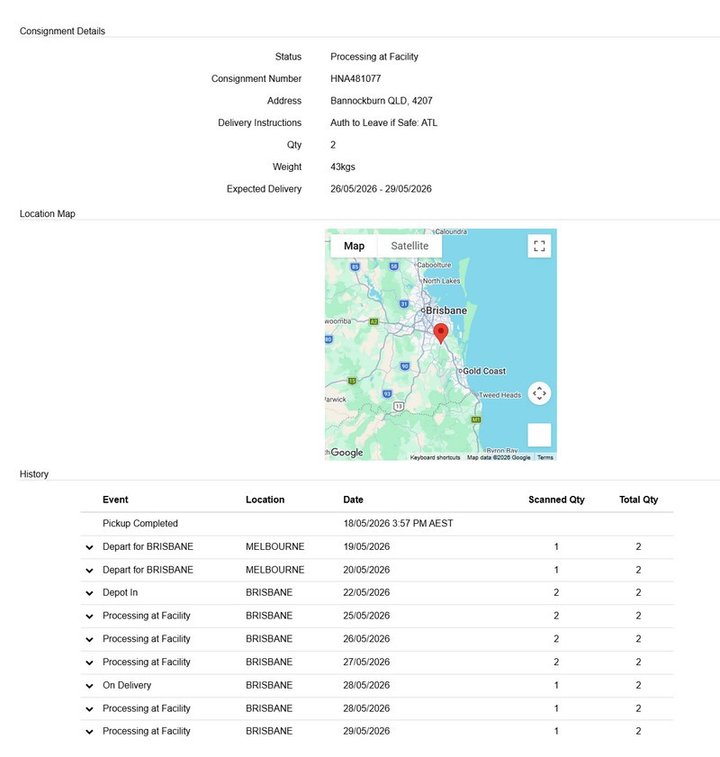Screen dimensions: 720x757
Task: Click the white square control on map
Action: click(539, 435)
